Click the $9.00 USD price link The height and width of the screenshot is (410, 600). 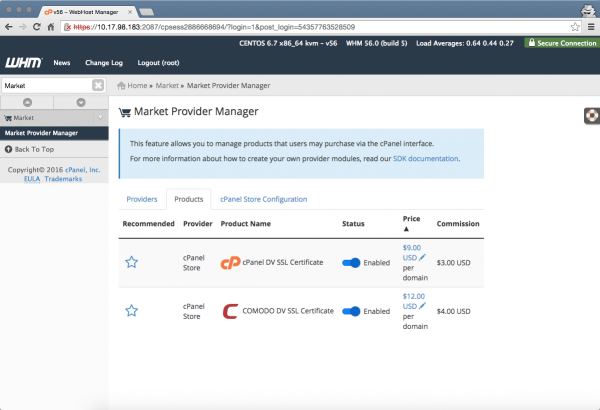(x=411, y=252)
